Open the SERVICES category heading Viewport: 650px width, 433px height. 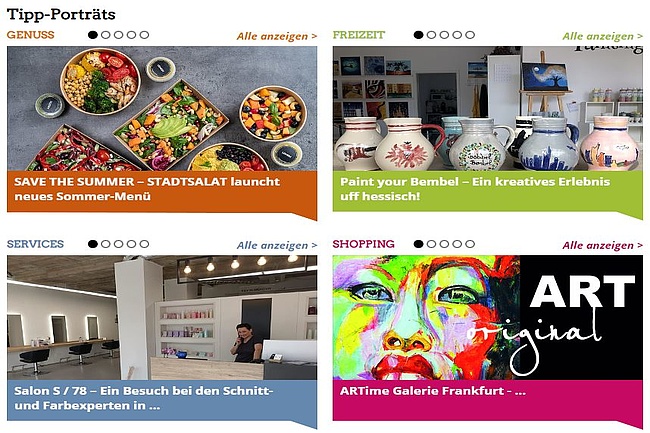pyautogui.click(x=35, y=244)
